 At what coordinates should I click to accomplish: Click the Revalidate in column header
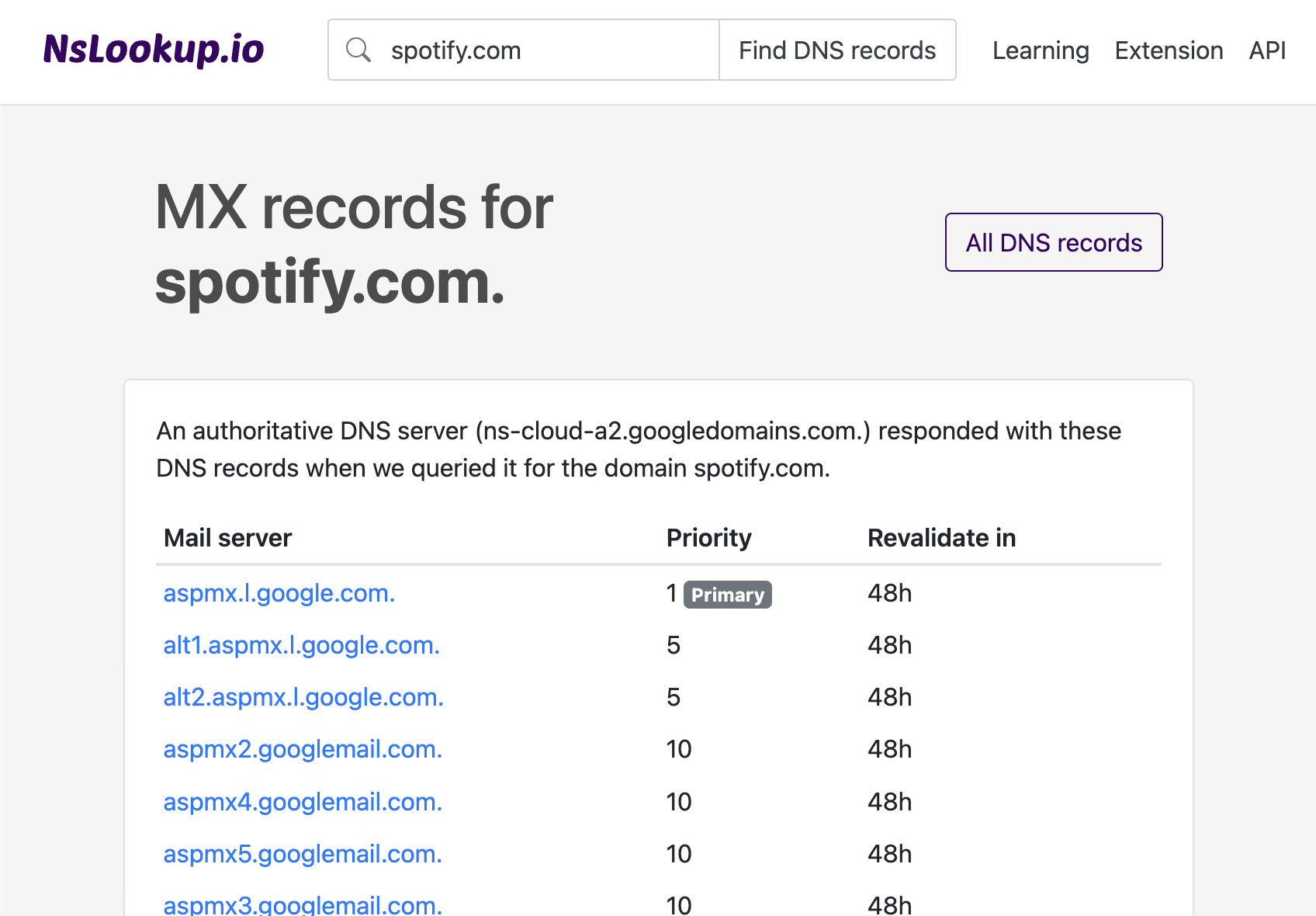click(940, 537)
